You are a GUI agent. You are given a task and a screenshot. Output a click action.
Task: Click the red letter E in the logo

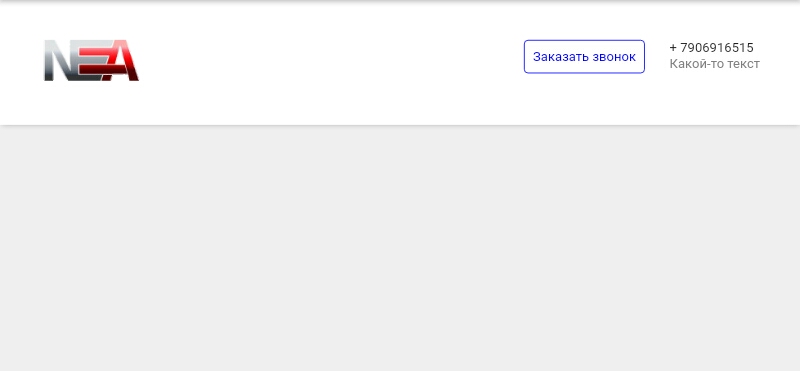pyautogui.click(x=94, y=60)
